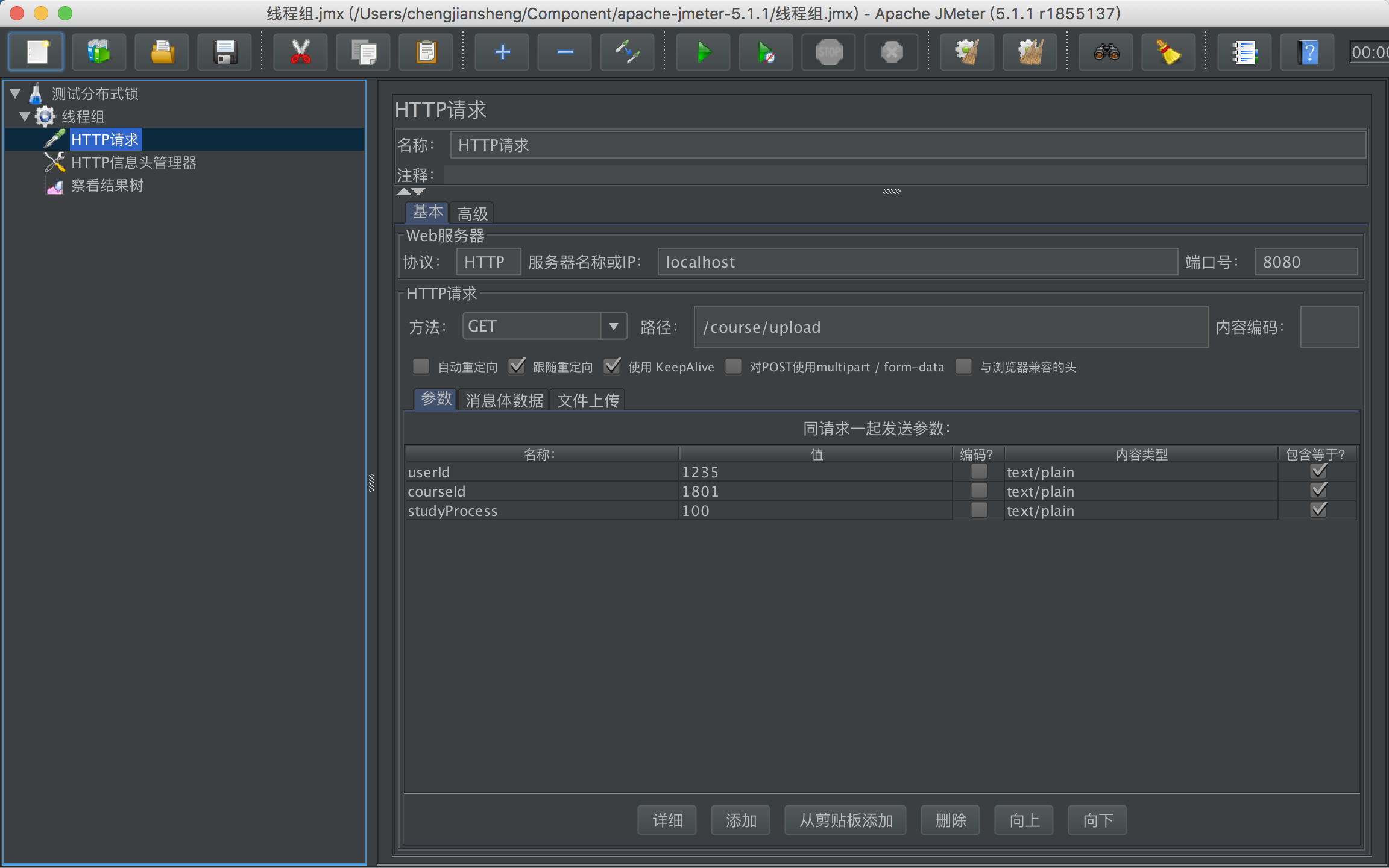Click the Save floppy disk icon
This screenshot has height=868, width=1389.
point(225,52)
